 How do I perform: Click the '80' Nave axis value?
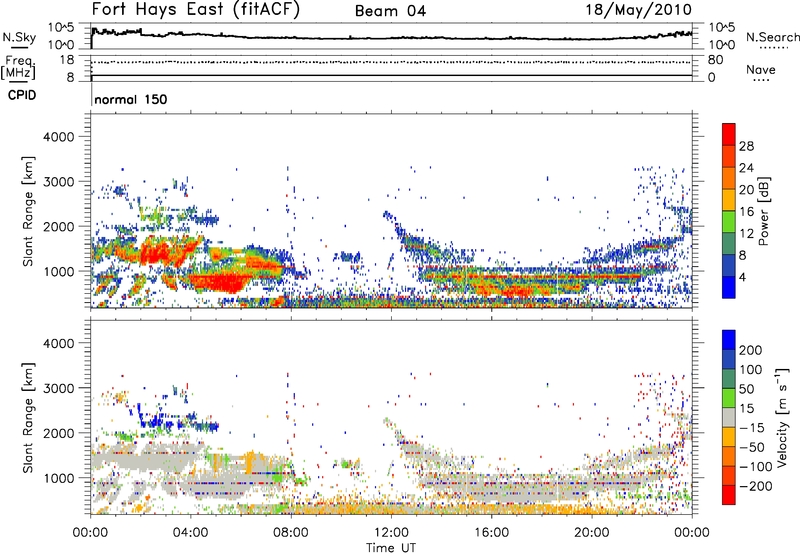(x=715, y=60)
